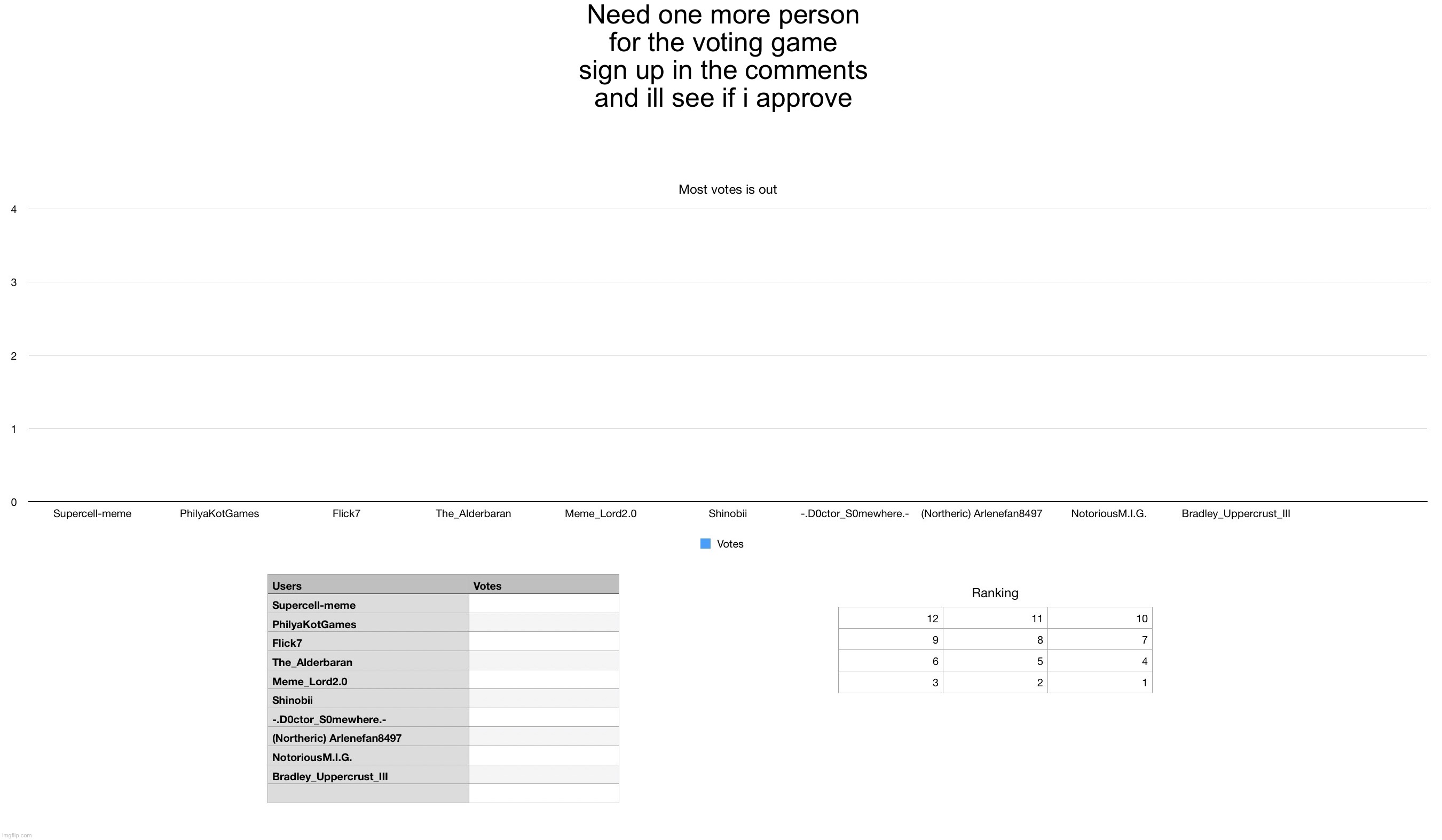The width and height of the screenshot is (1442, 840).
Task: Select the Votes legend label
Action: [730, 544]
